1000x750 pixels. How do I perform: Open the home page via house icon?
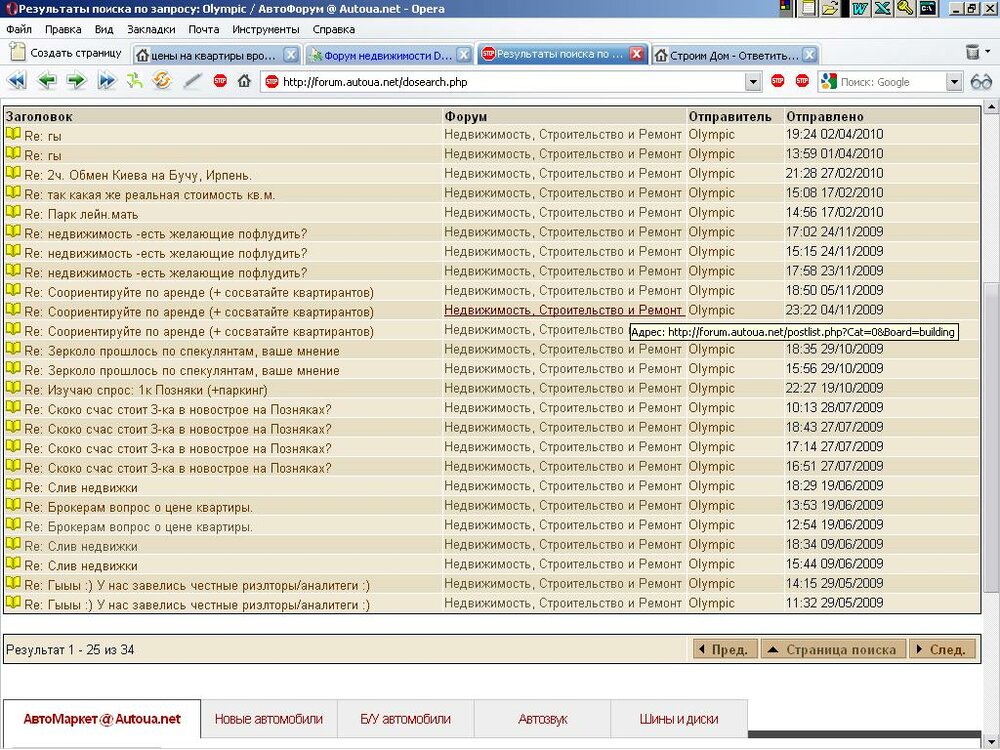244,81
